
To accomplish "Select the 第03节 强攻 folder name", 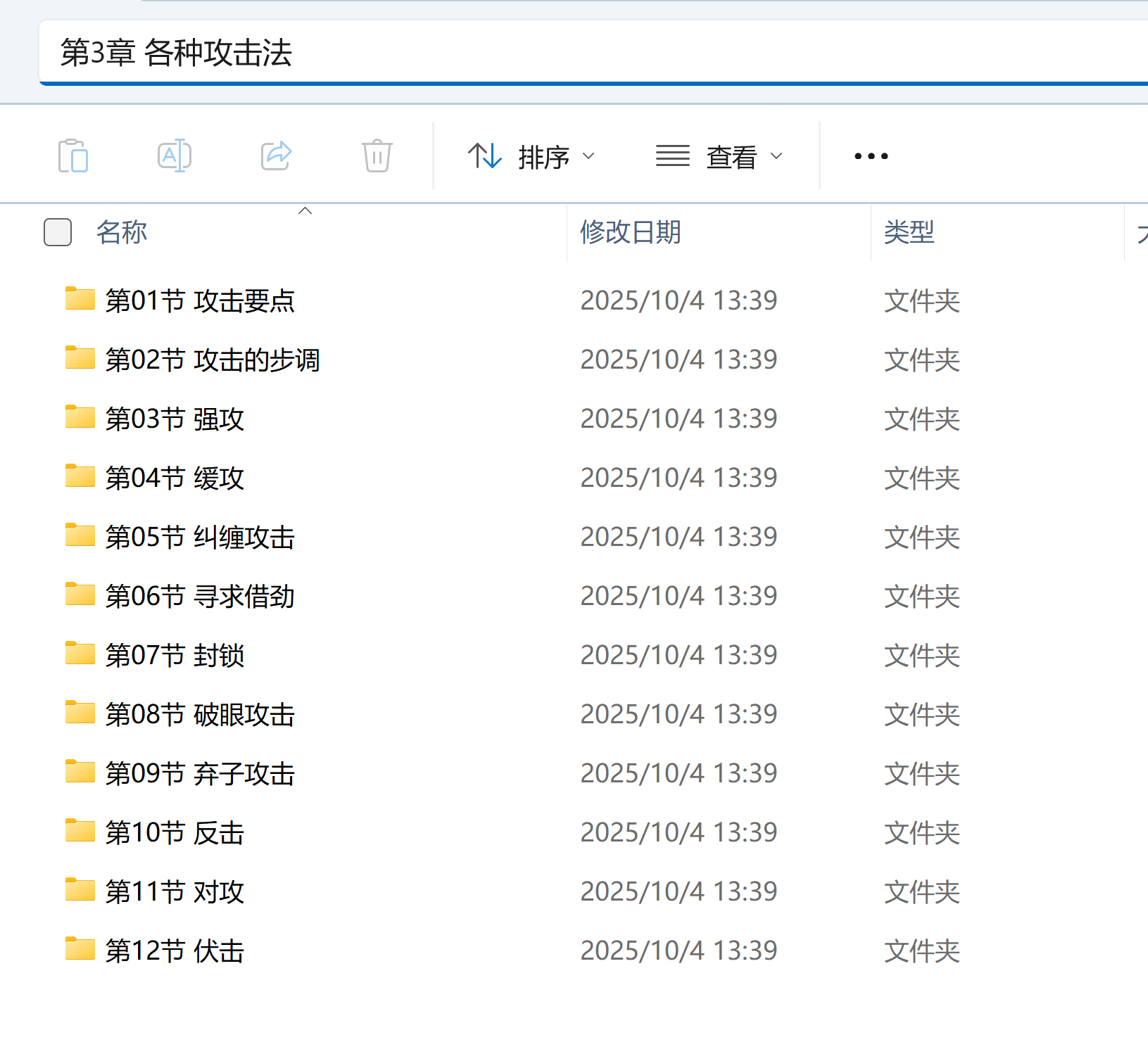I will click(175, 419).
